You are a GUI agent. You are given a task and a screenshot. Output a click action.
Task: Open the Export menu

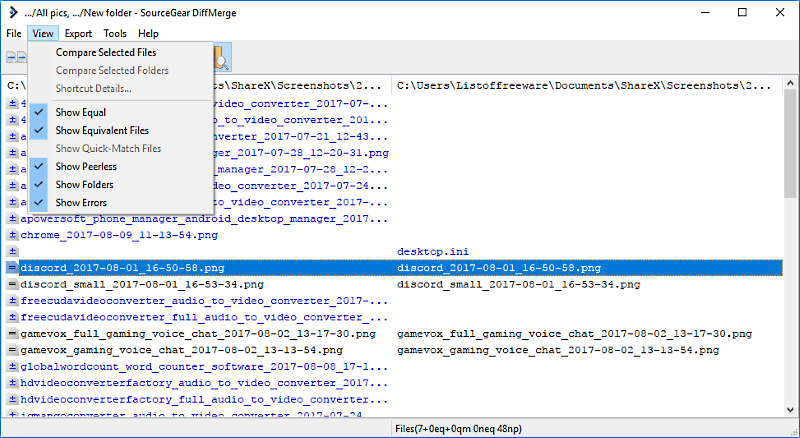point(78,33)
